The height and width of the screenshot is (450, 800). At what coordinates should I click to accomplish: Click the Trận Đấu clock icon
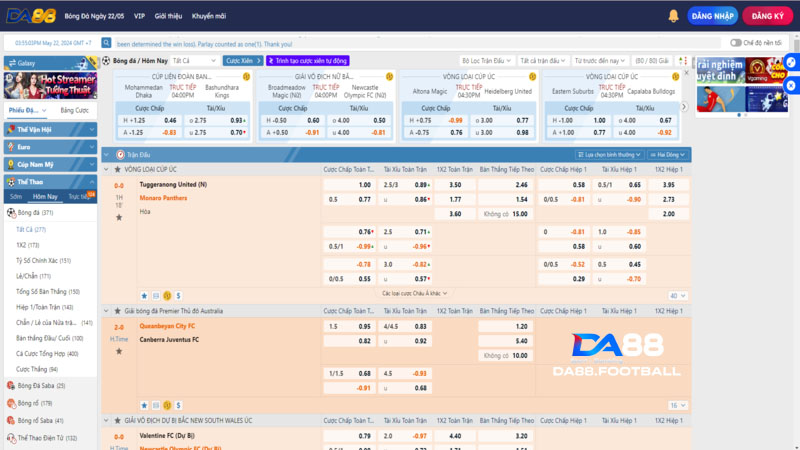coord(119,155)
